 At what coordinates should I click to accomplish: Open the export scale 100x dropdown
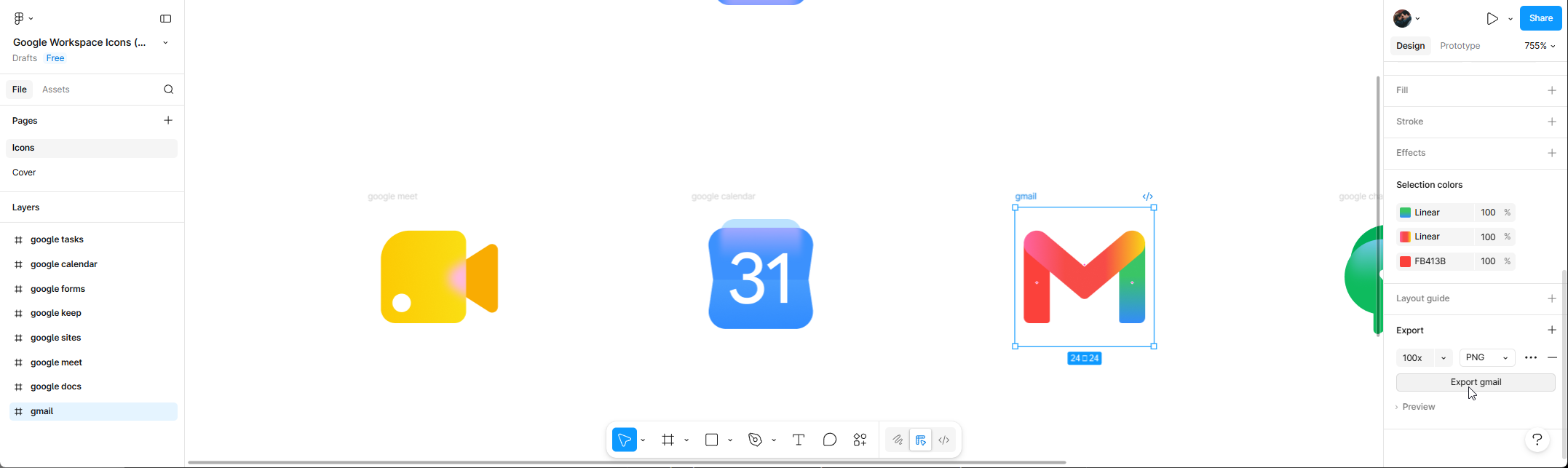coord(1423,358)
